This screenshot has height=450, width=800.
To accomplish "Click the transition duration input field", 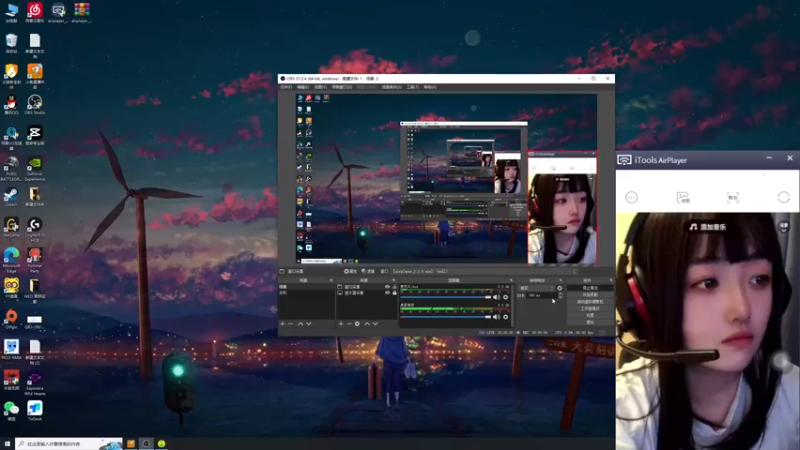I will coord(542,295).
